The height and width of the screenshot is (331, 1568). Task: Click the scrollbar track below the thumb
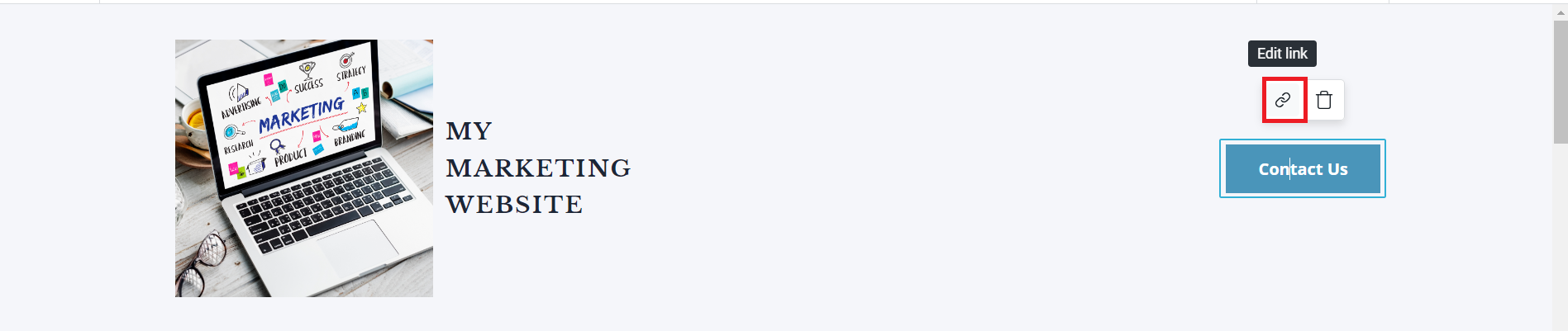pos(1561,239)
